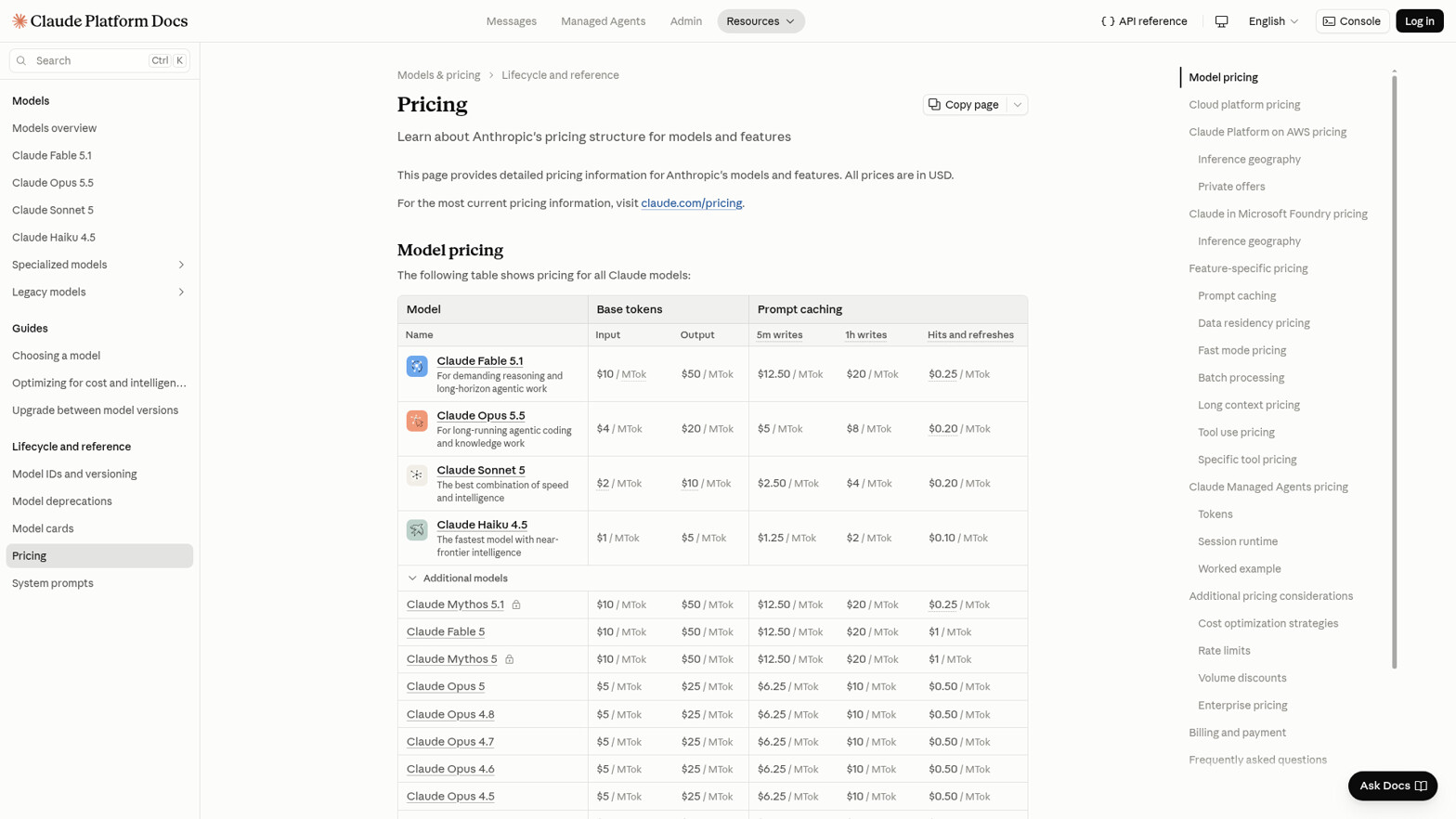
Task: Follow the claude.com/pricing link
Action: coord(691,203)
